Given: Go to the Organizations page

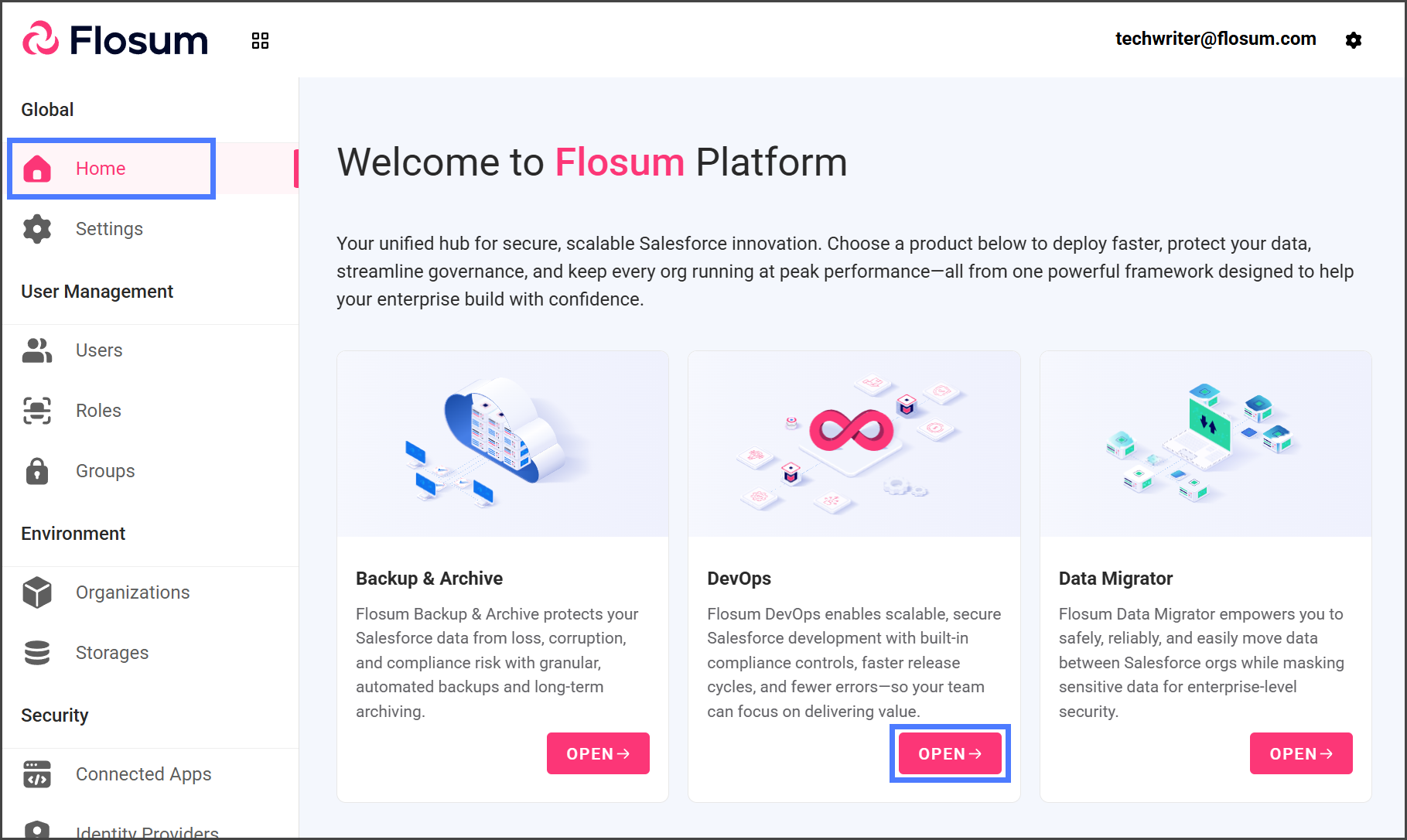Looking at the screenshot, I should pyautogui.click(x=132, y=592).
